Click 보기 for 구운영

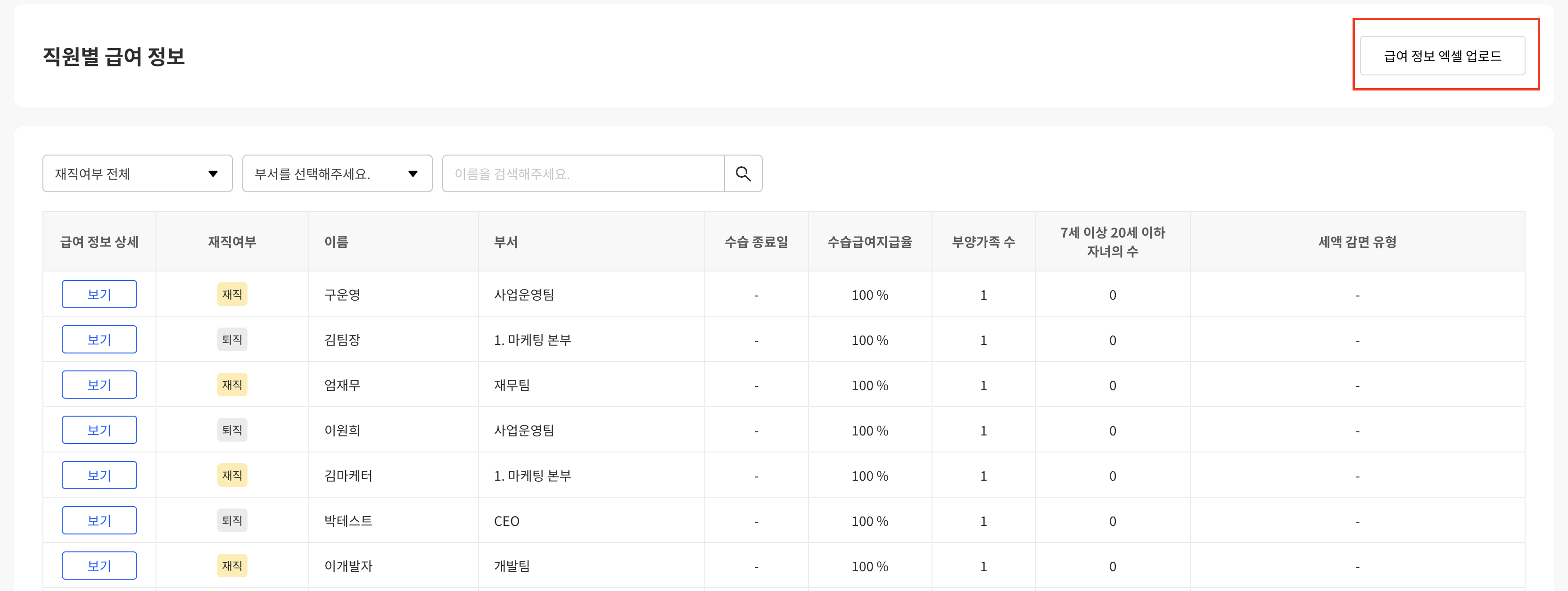click(x=99, y=295)
